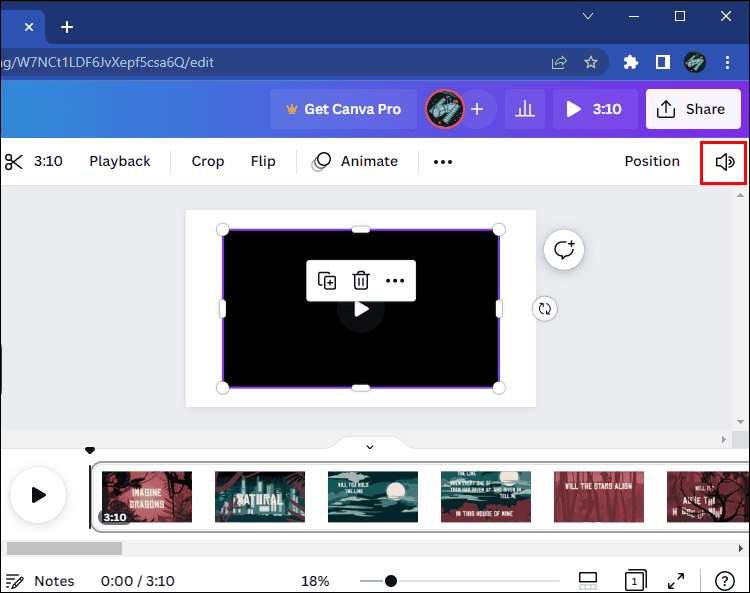This screenshot has height=593, width=750.
Task: Open the help question mark button
Action: 725,581
